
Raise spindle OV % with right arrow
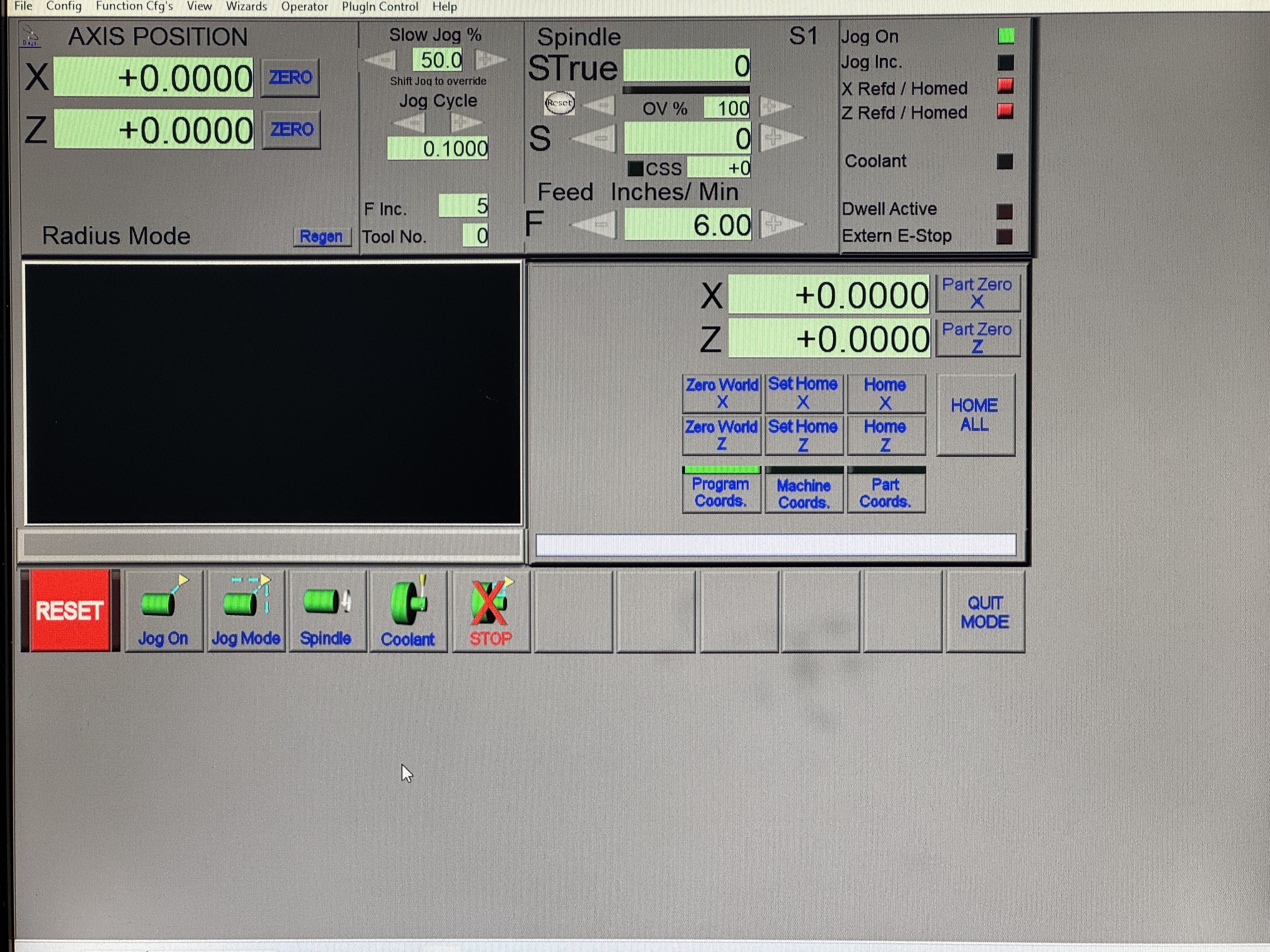coord(776,106)
